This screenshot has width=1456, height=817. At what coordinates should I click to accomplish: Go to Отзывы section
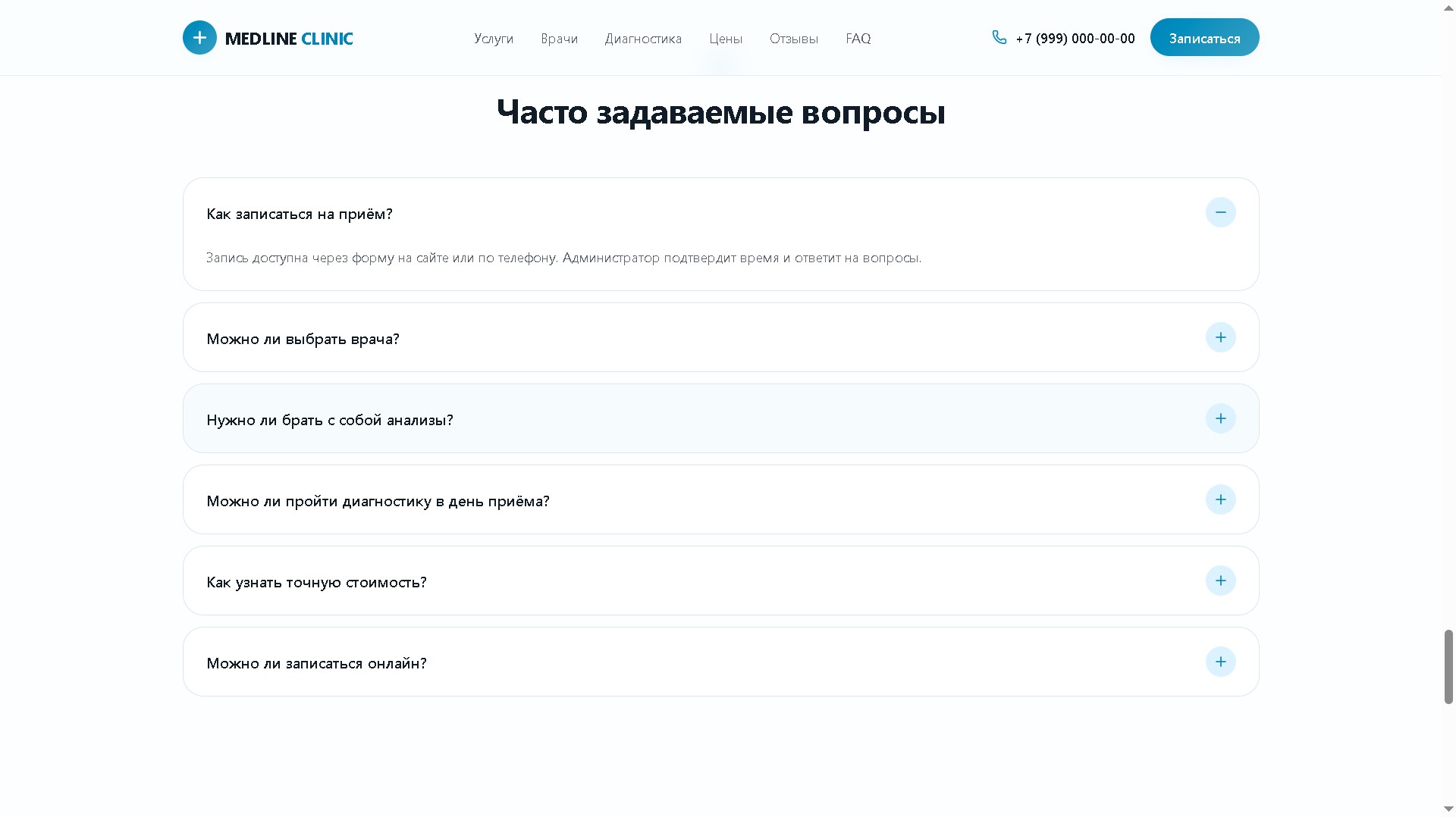(x=794, y=39)
